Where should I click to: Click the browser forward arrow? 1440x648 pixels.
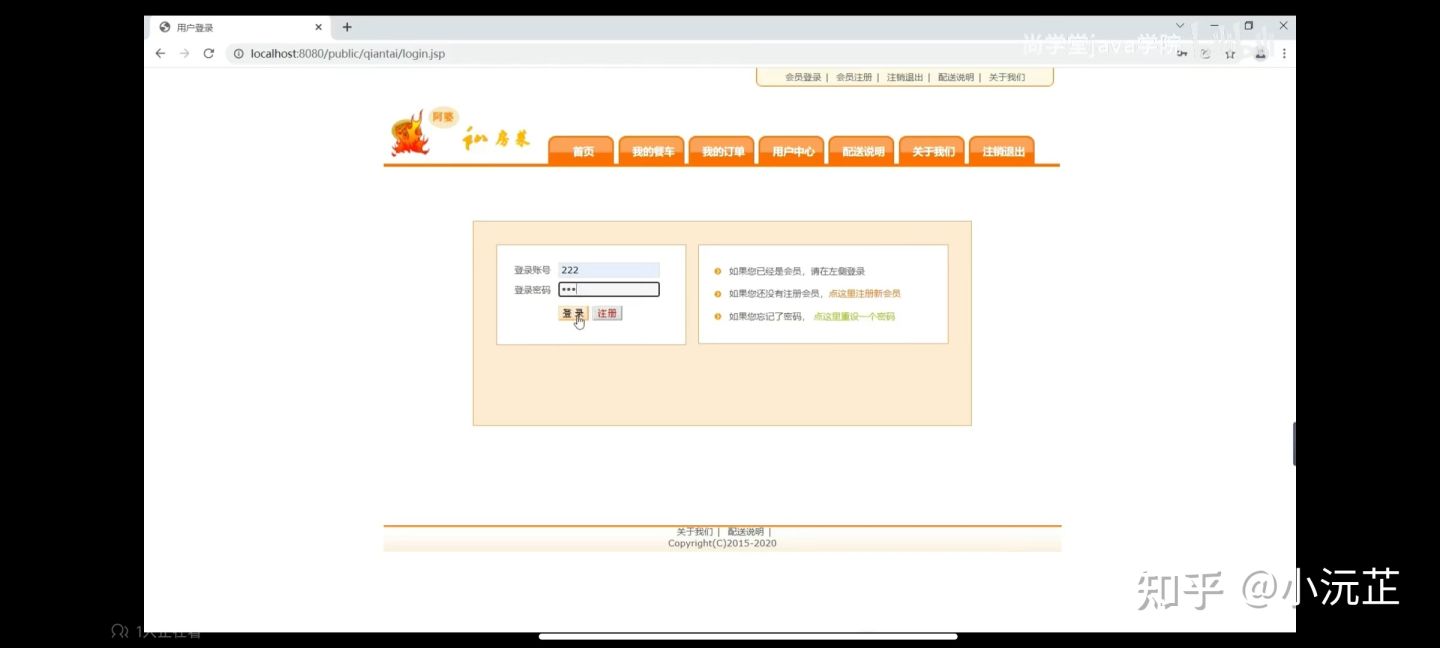(x=184, y=53)
